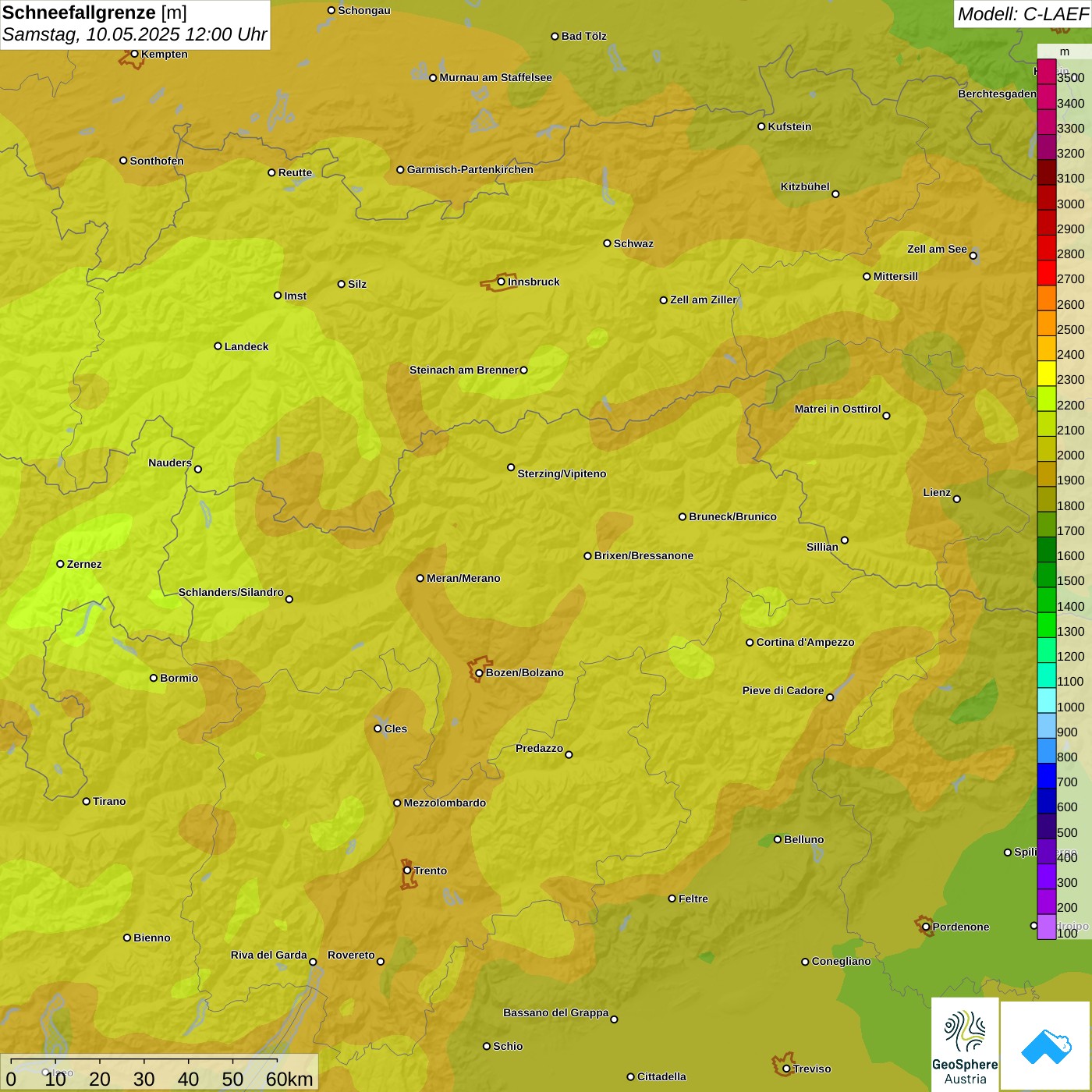This screenshot has height=1092, width=1092.
Task: Click the Conegliano label
Action: pyautogui.click(x=841, y=961)
